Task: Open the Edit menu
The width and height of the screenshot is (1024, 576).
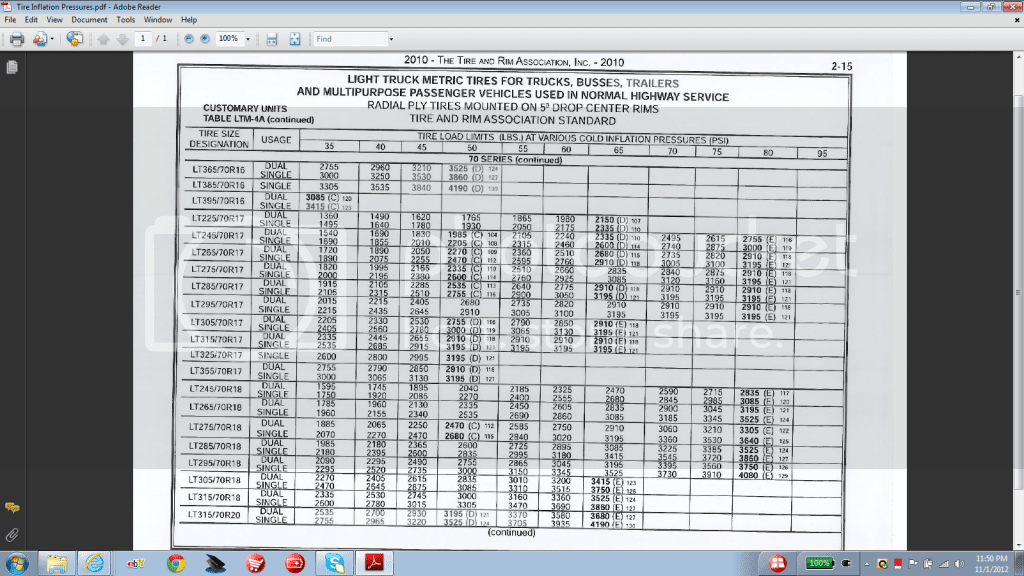Action: (x=31, y=20)
